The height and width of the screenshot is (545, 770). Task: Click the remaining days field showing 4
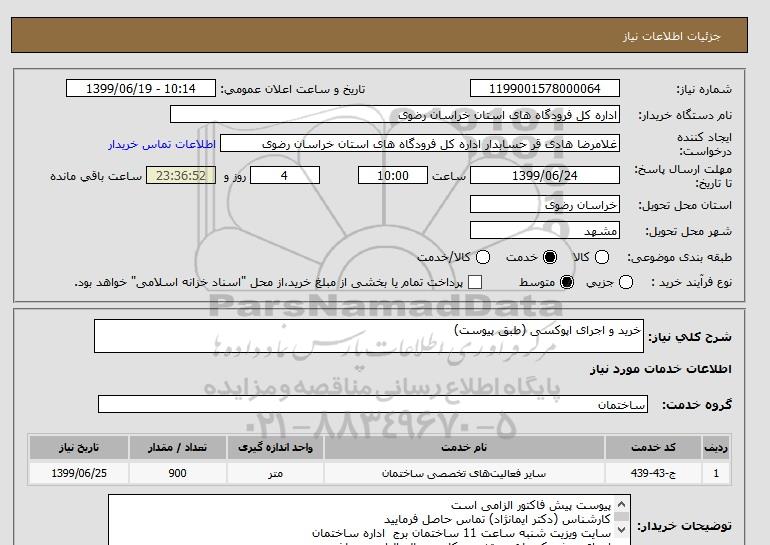coord(285,175)
